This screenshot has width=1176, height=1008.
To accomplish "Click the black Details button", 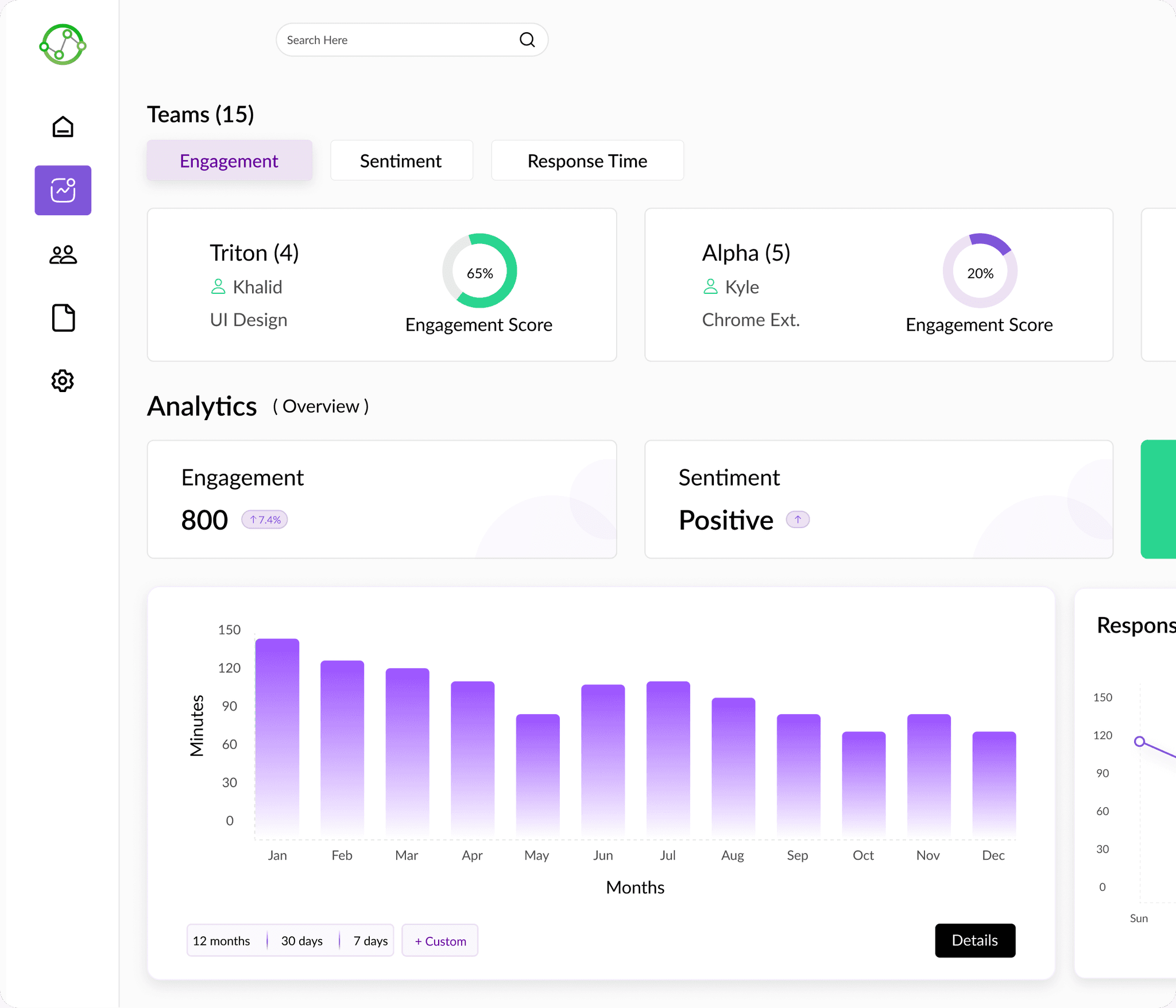I will 975,940.
